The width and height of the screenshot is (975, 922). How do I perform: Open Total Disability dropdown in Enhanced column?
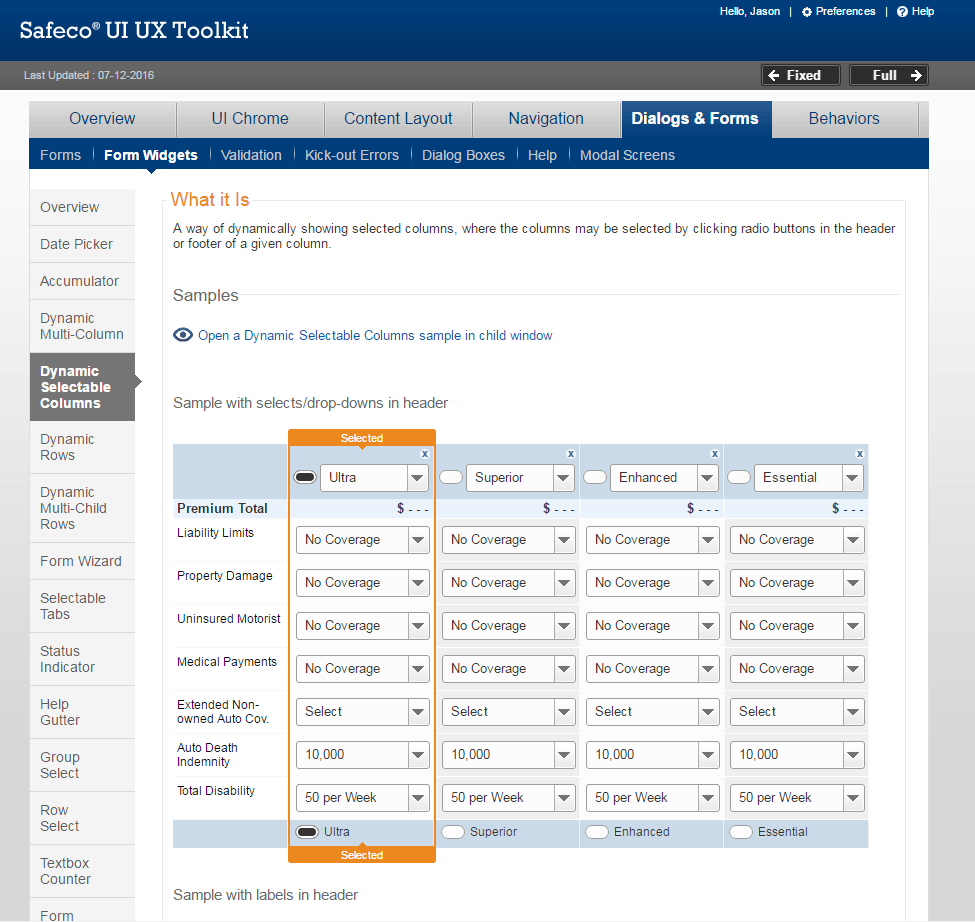point(652,798)
